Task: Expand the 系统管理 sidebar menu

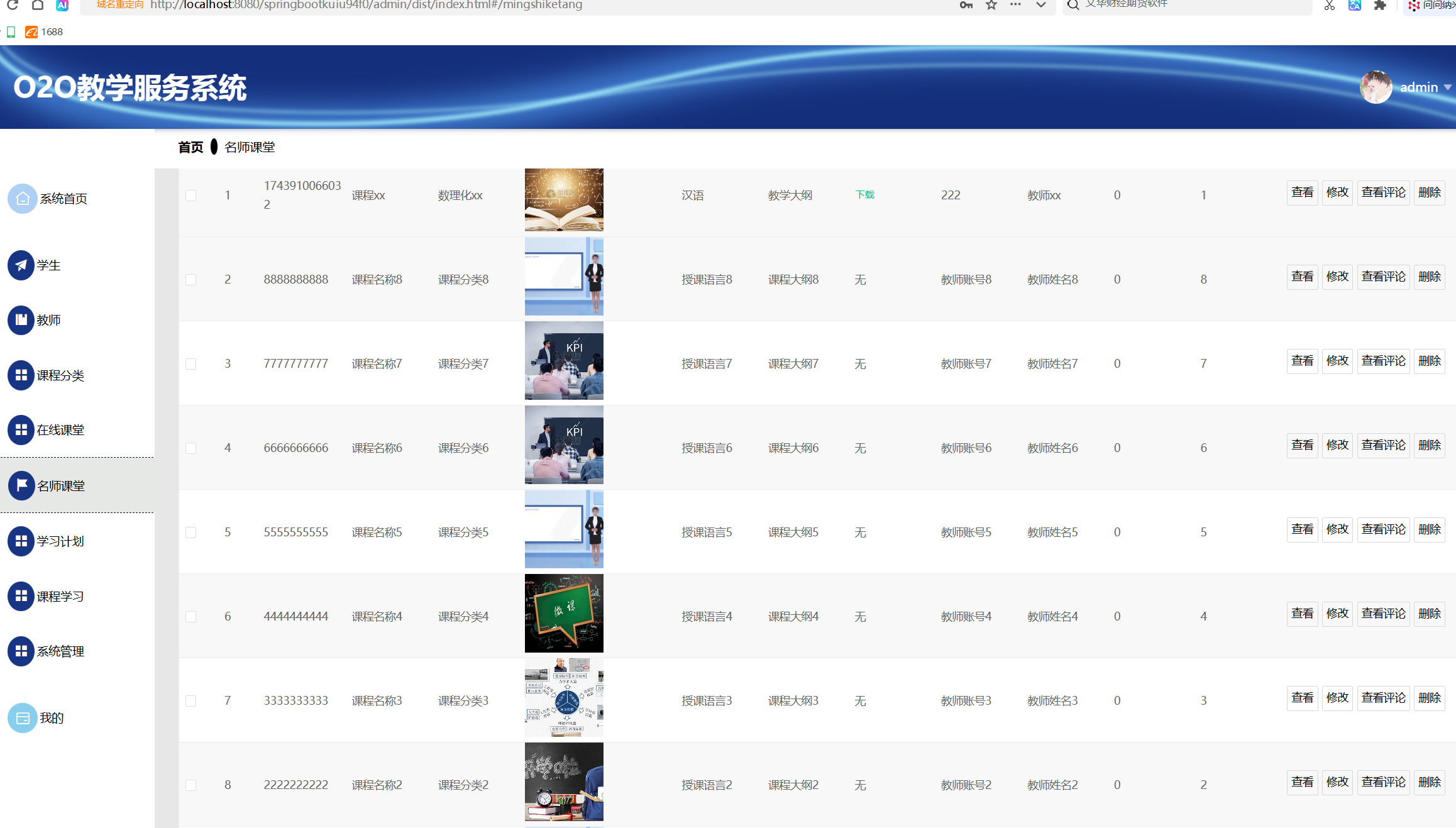Action: click(60, 651)
